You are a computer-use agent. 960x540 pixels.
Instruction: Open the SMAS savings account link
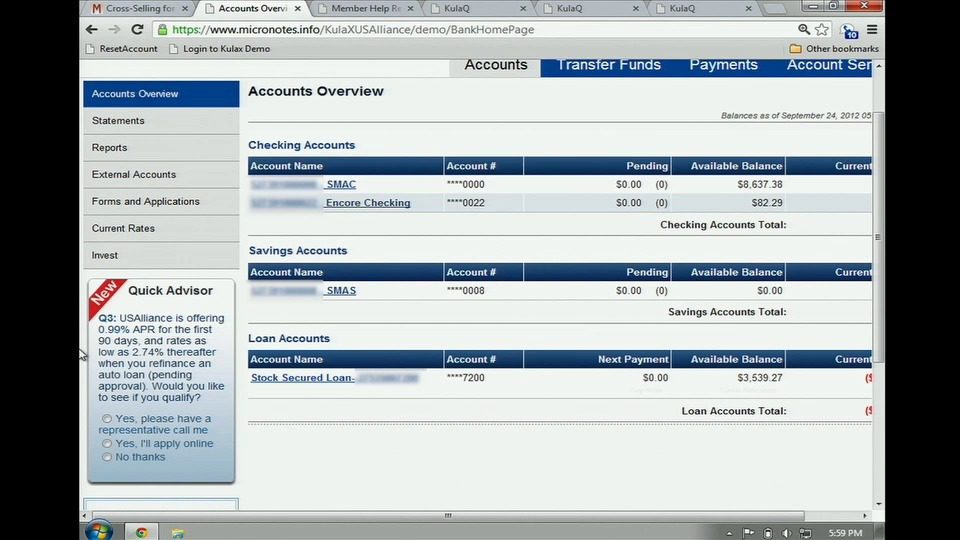click(340, 291)
